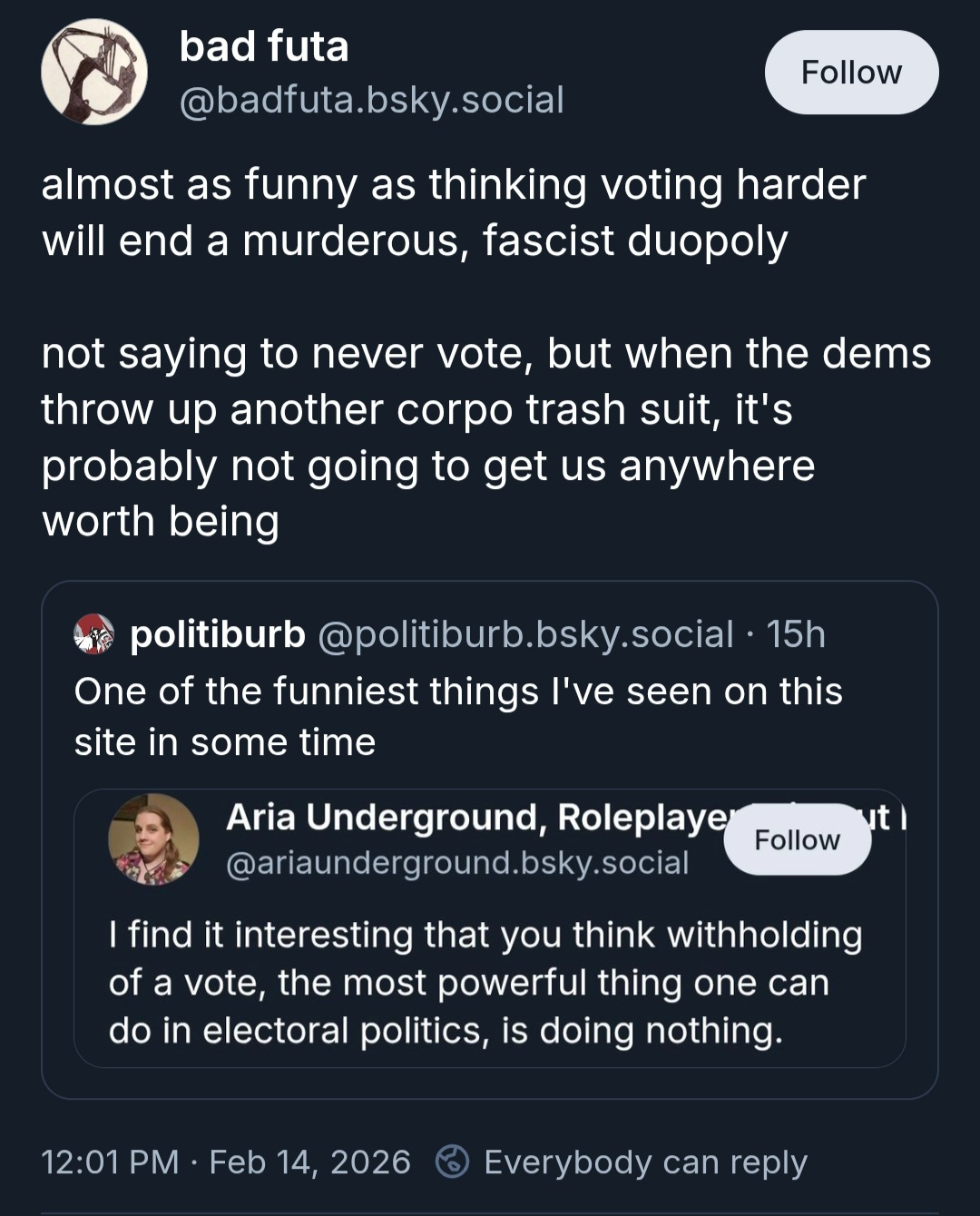Click the "almost as funny" main post text
980x1216 pixels.
(x=454, y=212)
